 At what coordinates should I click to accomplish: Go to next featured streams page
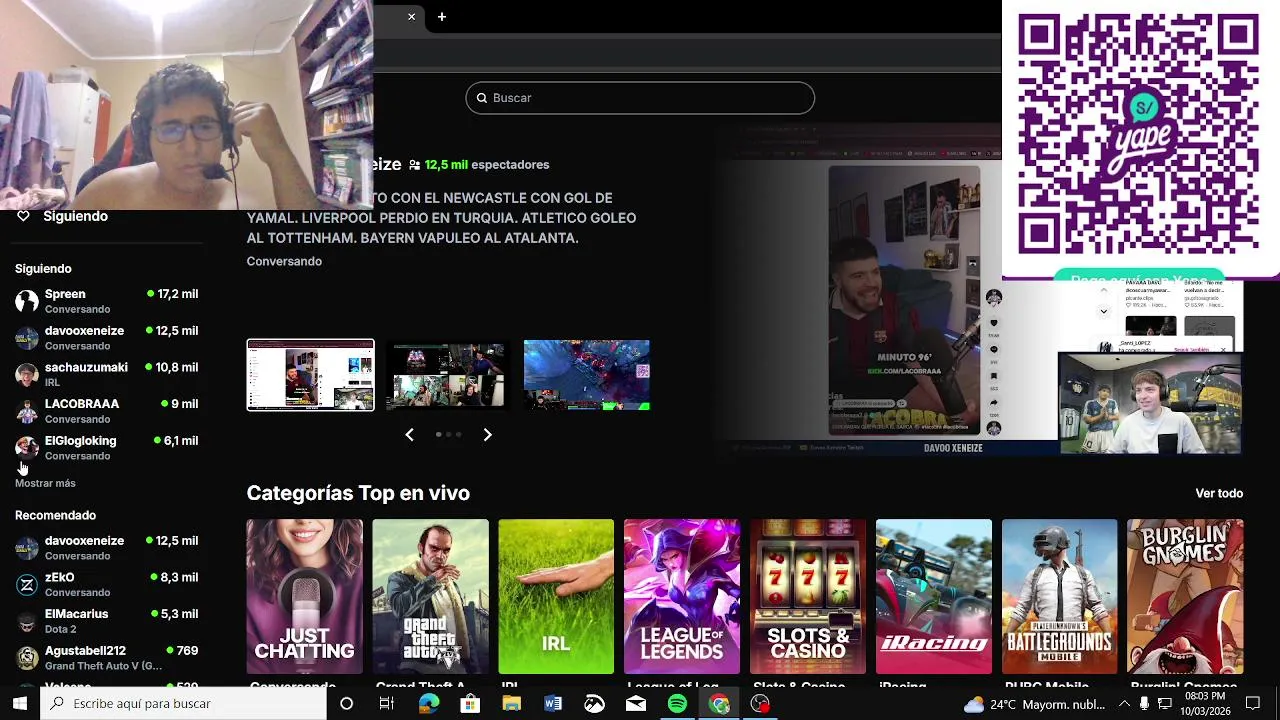[487, 434]
